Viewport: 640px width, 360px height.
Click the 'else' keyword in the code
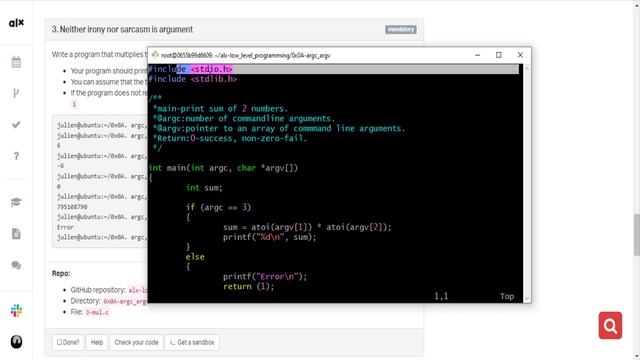click(x=195, y=257)
